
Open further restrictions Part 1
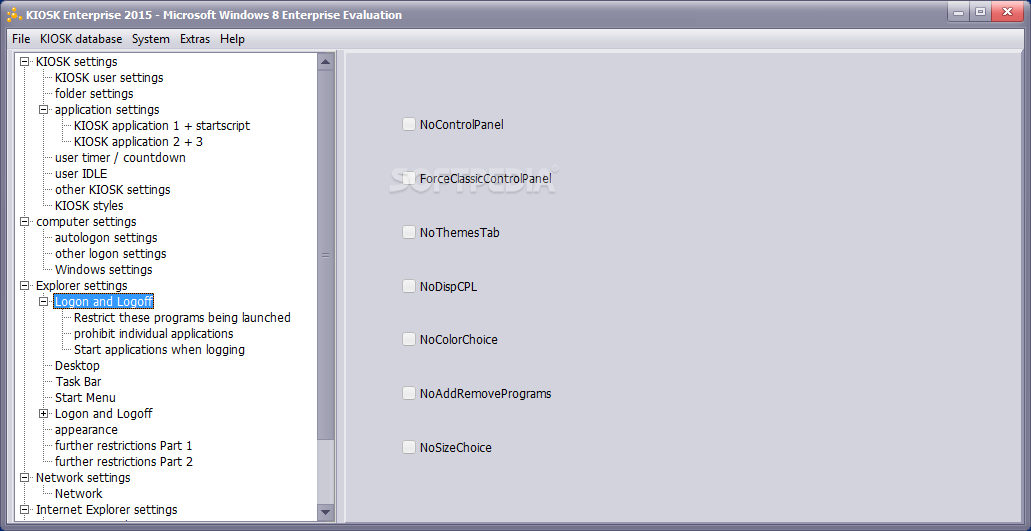(x=123, y=446)
